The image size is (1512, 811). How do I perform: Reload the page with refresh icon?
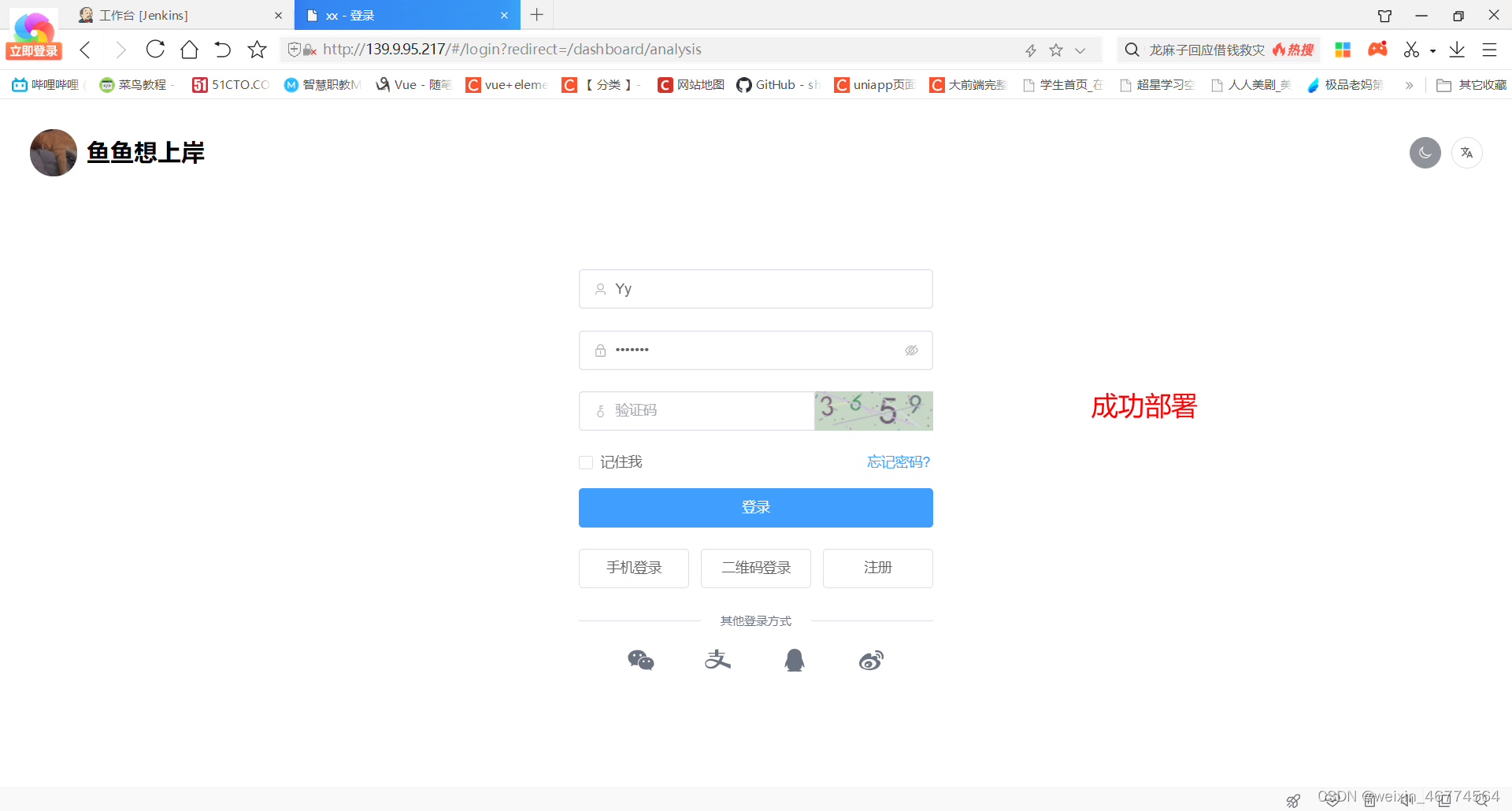coord(155,50)
